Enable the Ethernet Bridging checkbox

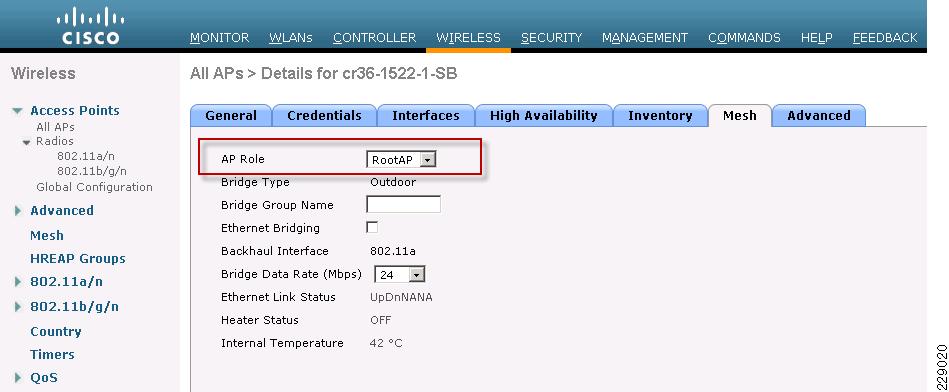pyautogui.click(x=372, y=227)
